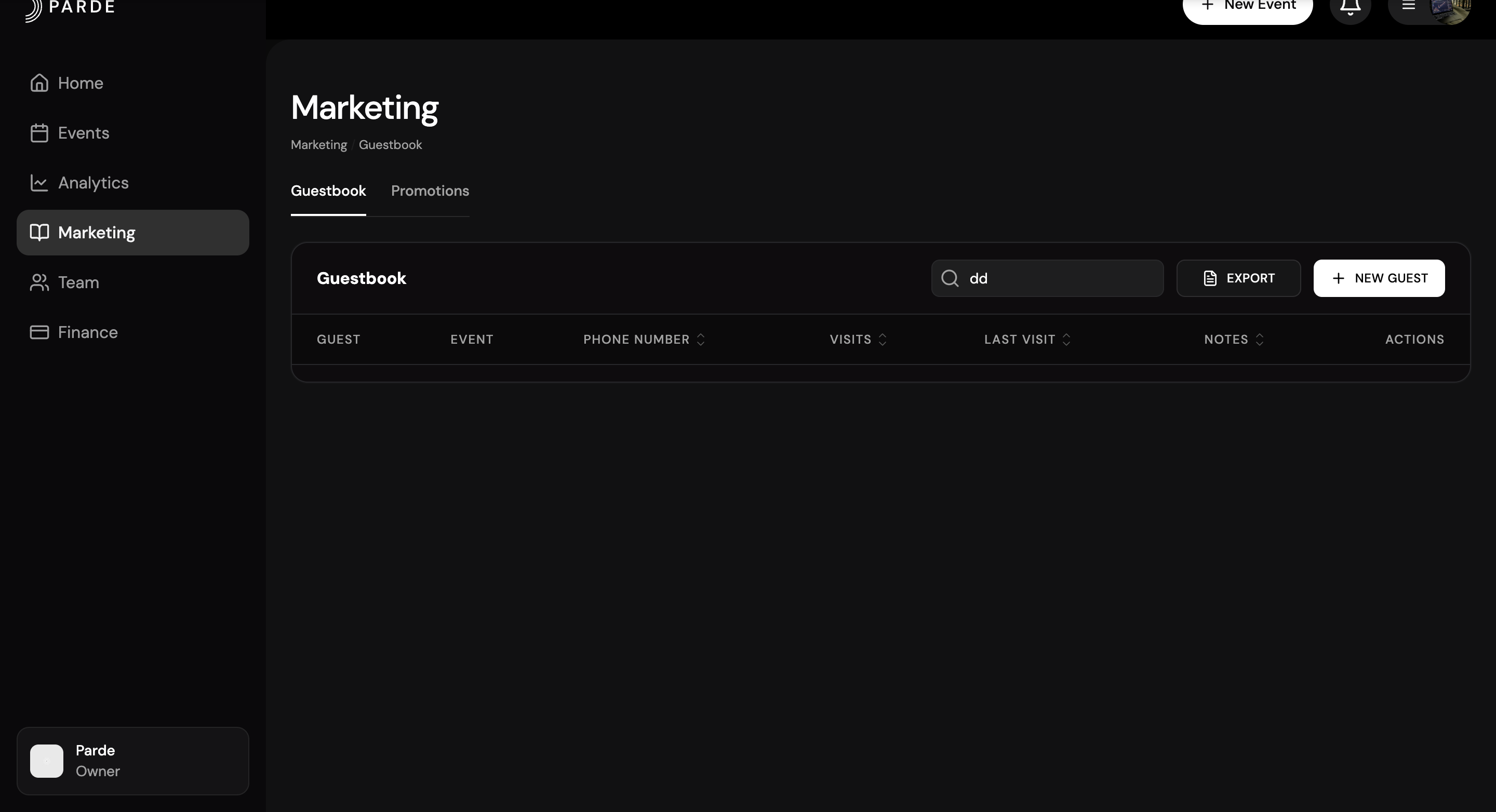Open Finance via credit card icon
1496x812 pixels.
pos(39,332)
